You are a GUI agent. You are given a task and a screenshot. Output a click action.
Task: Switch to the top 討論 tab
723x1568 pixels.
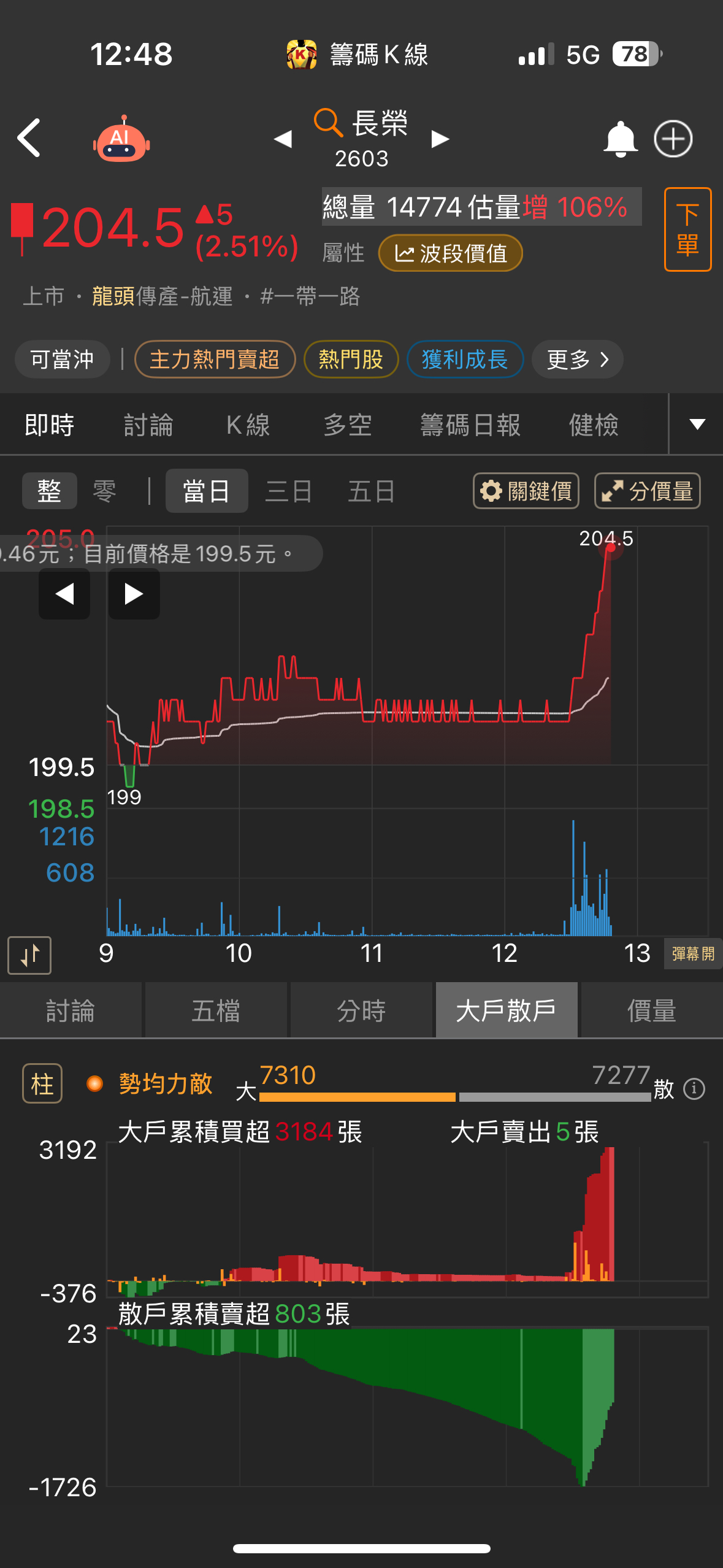coord(148,425)
